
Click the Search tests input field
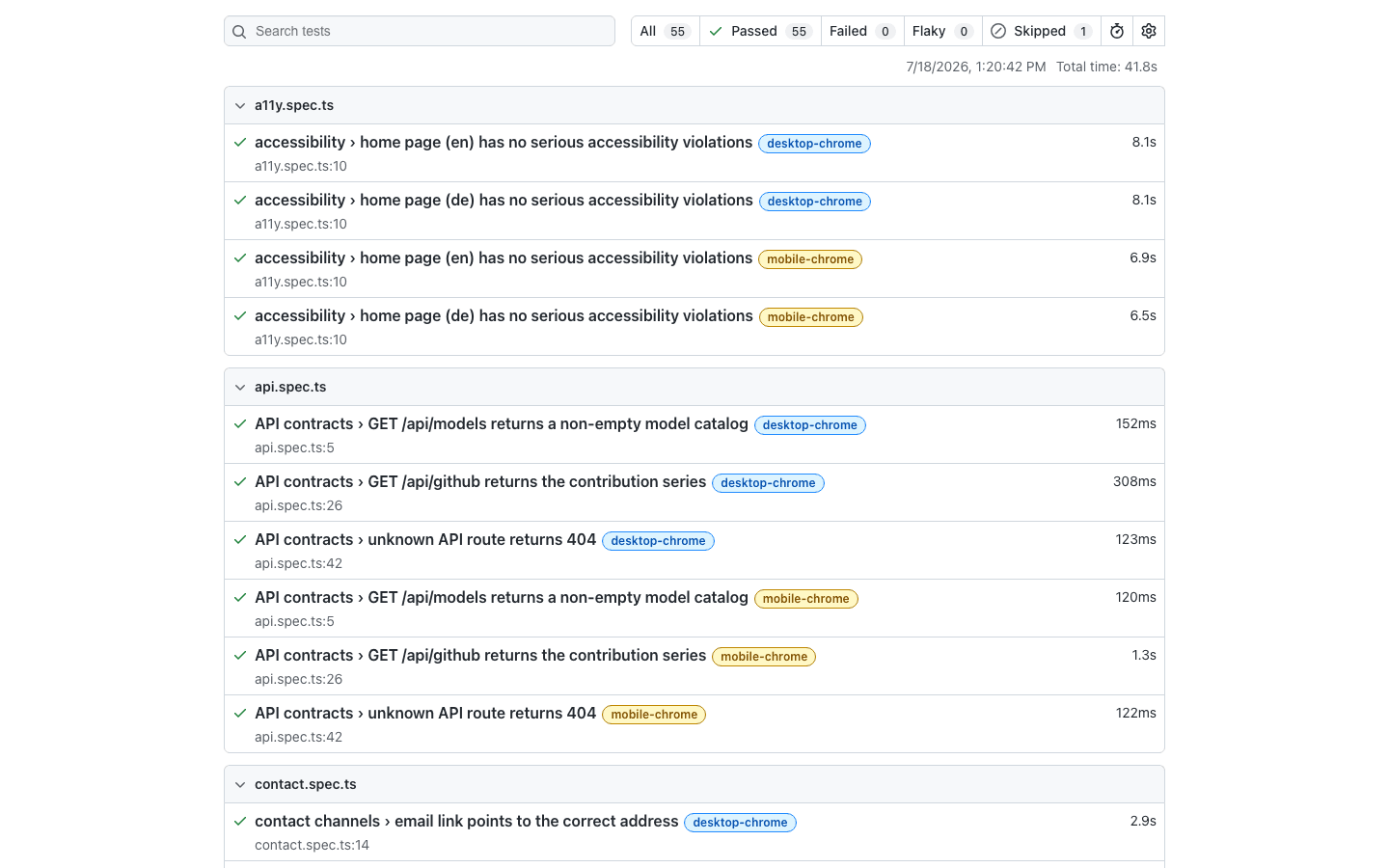[420, 31]
